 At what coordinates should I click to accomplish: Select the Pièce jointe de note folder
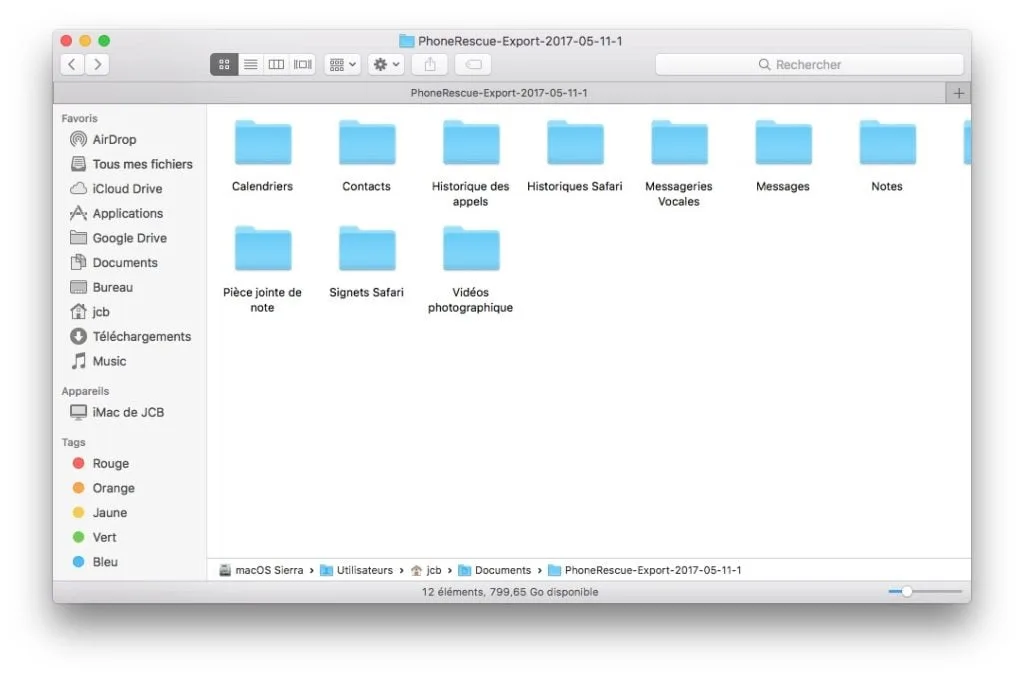(263, 270)
